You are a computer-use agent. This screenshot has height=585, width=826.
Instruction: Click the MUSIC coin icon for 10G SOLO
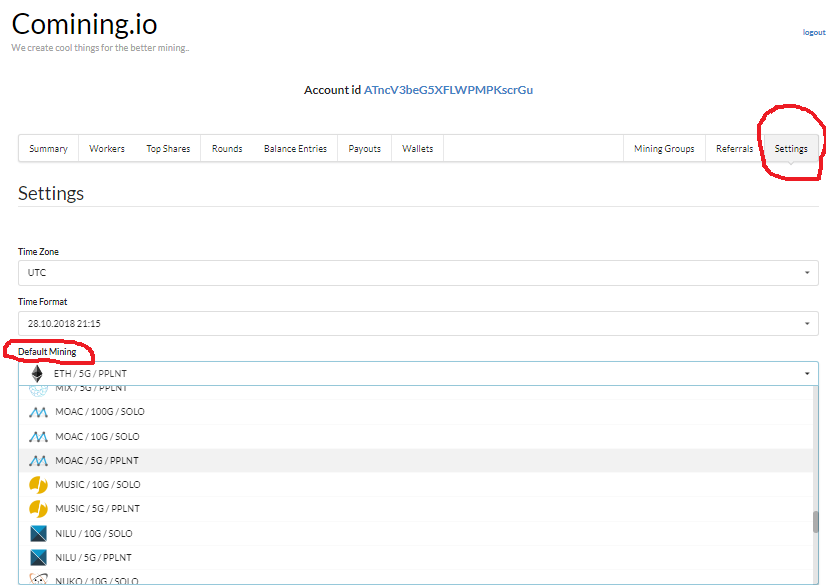click(x=38, y=485)
